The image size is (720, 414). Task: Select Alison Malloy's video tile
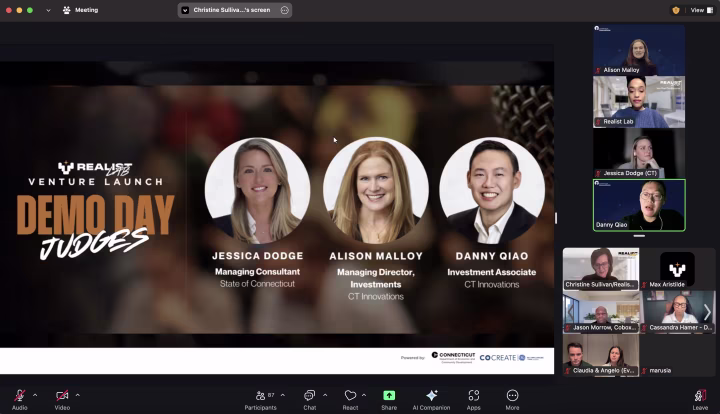coord(639,50)
